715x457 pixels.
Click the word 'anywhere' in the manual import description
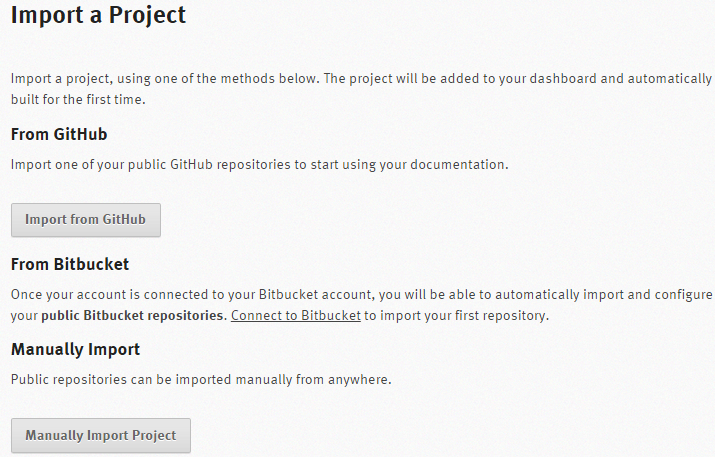click(359, 380)
